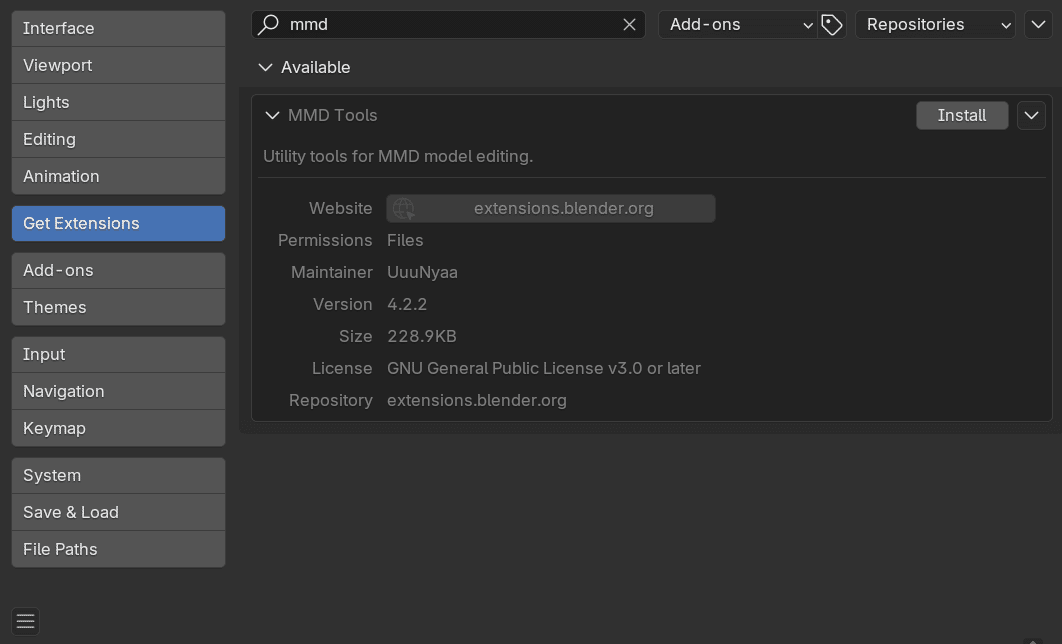Open the hamburger menu in the bottom corner
This screenshot has width=1062, height=644.
pos(24,621)
